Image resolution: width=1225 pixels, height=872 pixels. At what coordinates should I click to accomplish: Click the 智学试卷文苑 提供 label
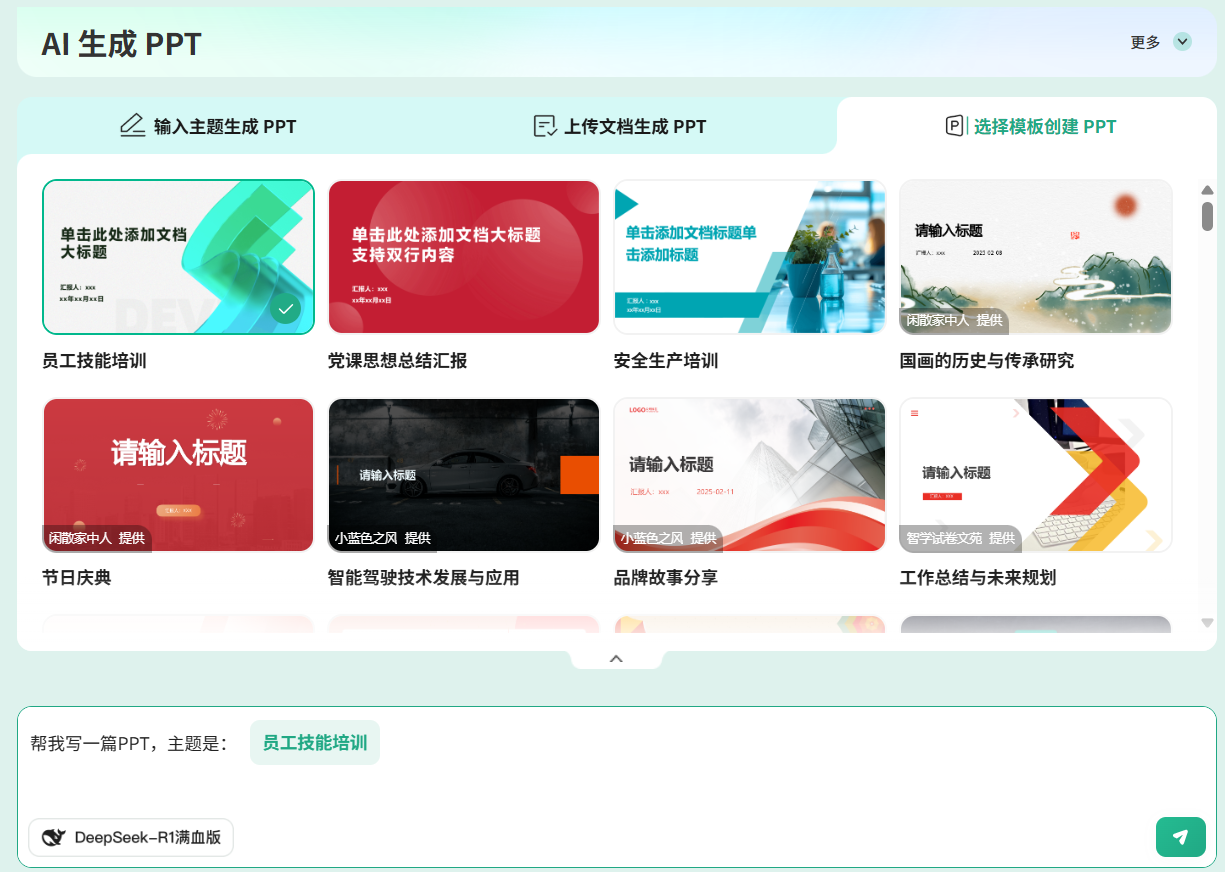(x=961, y=538)
